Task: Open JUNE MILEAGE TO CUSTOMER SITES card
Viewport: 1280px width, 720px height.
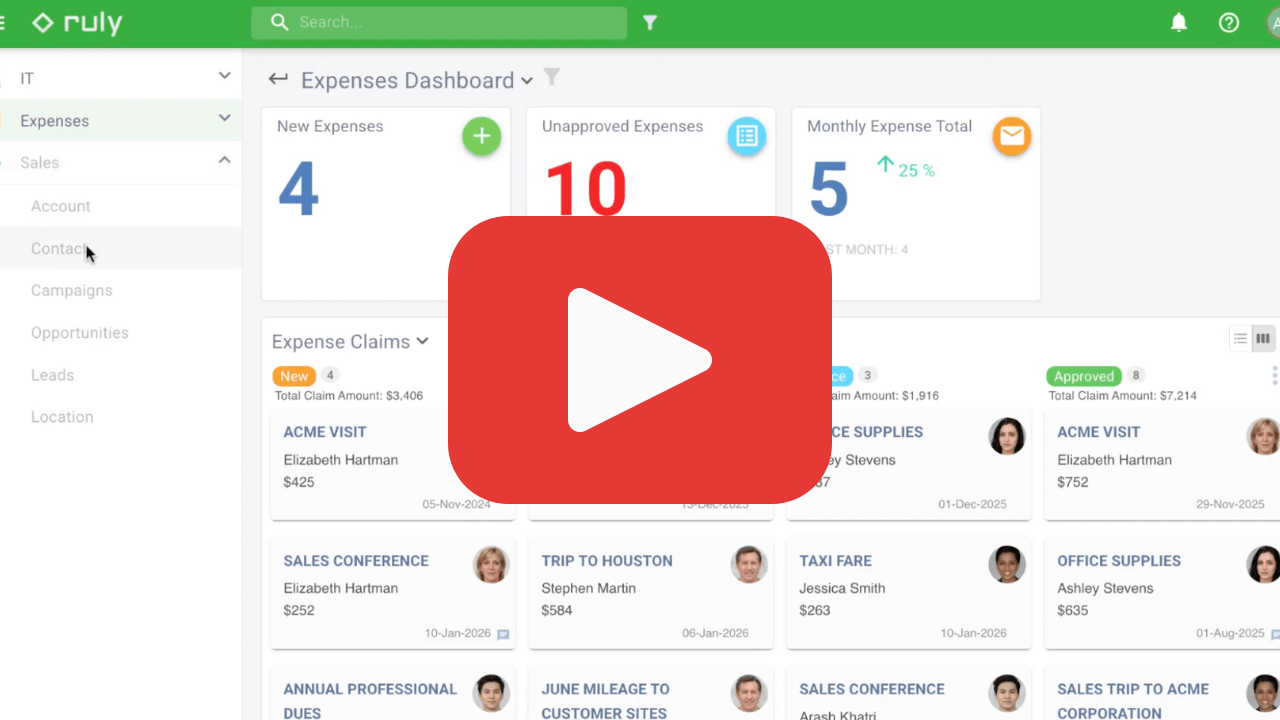Action: pos(651,694)
